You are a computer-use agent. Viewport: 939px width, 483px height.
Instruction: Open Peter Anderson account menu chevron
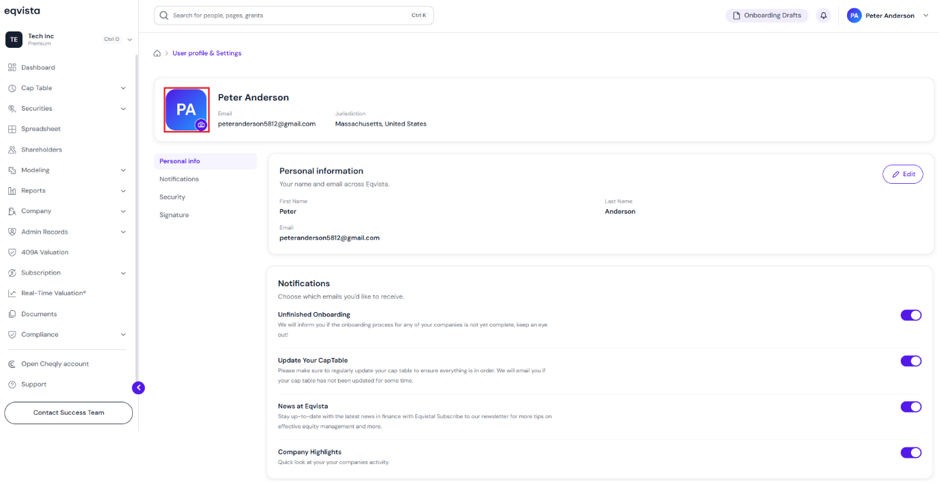pos(926,16)
